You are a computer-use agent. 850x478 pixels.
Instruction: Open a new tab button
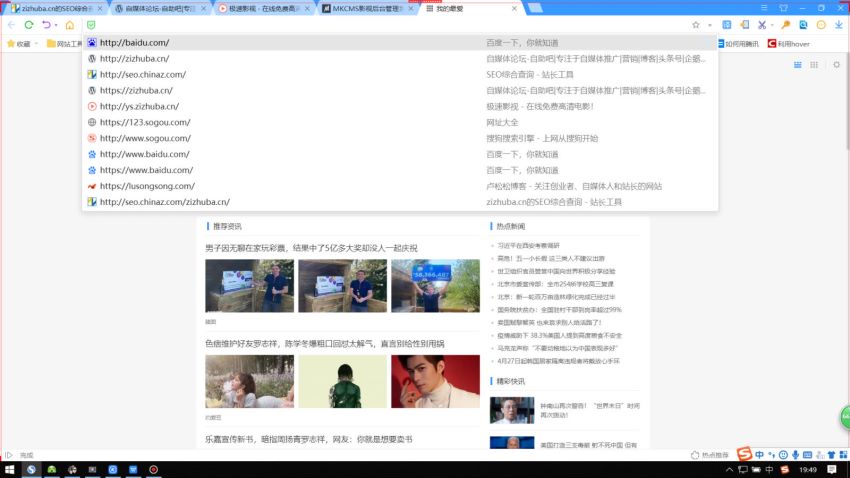pos(535,8)
